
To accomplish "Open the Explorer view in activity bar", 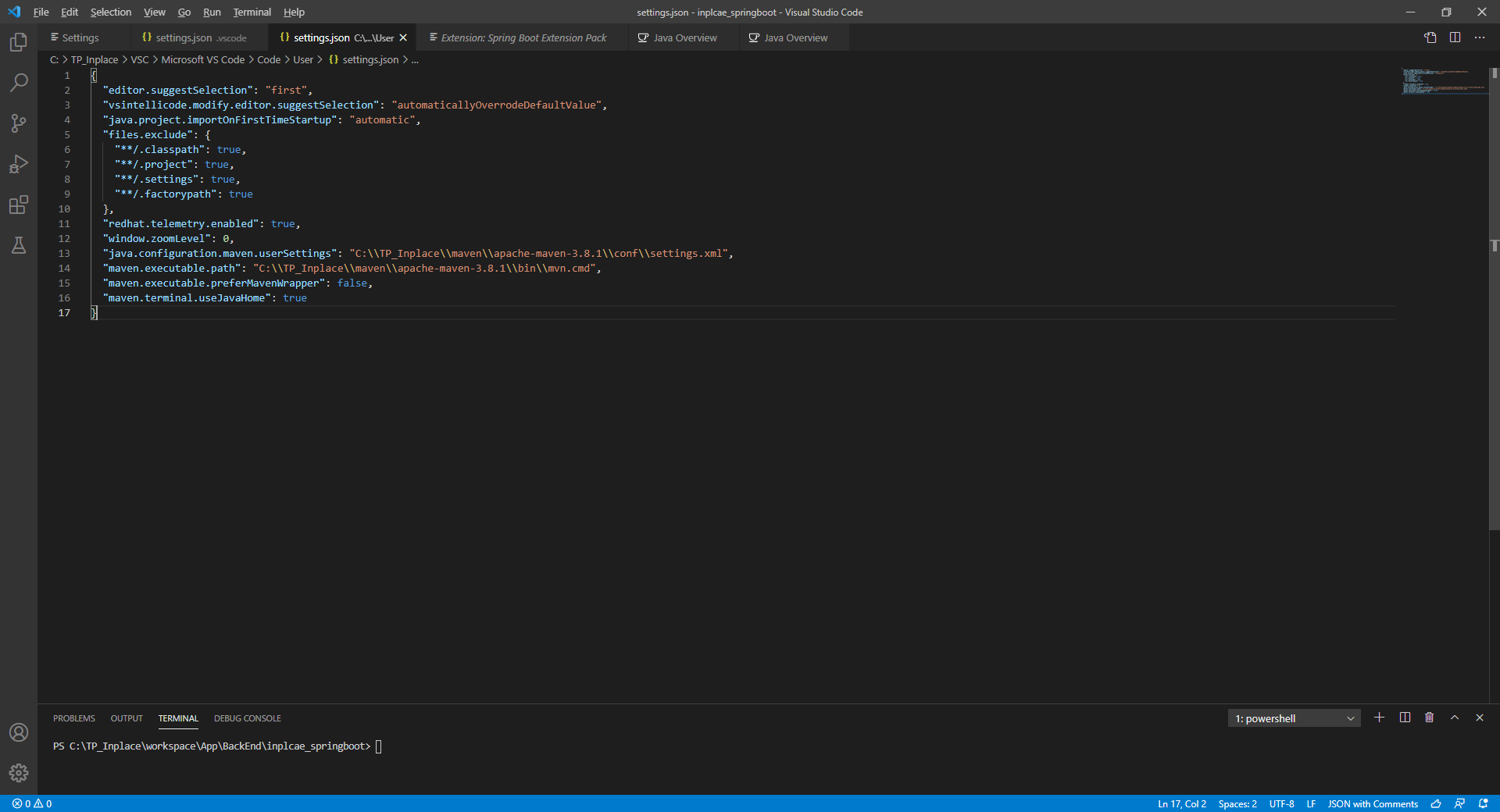I will coord(19,42).
